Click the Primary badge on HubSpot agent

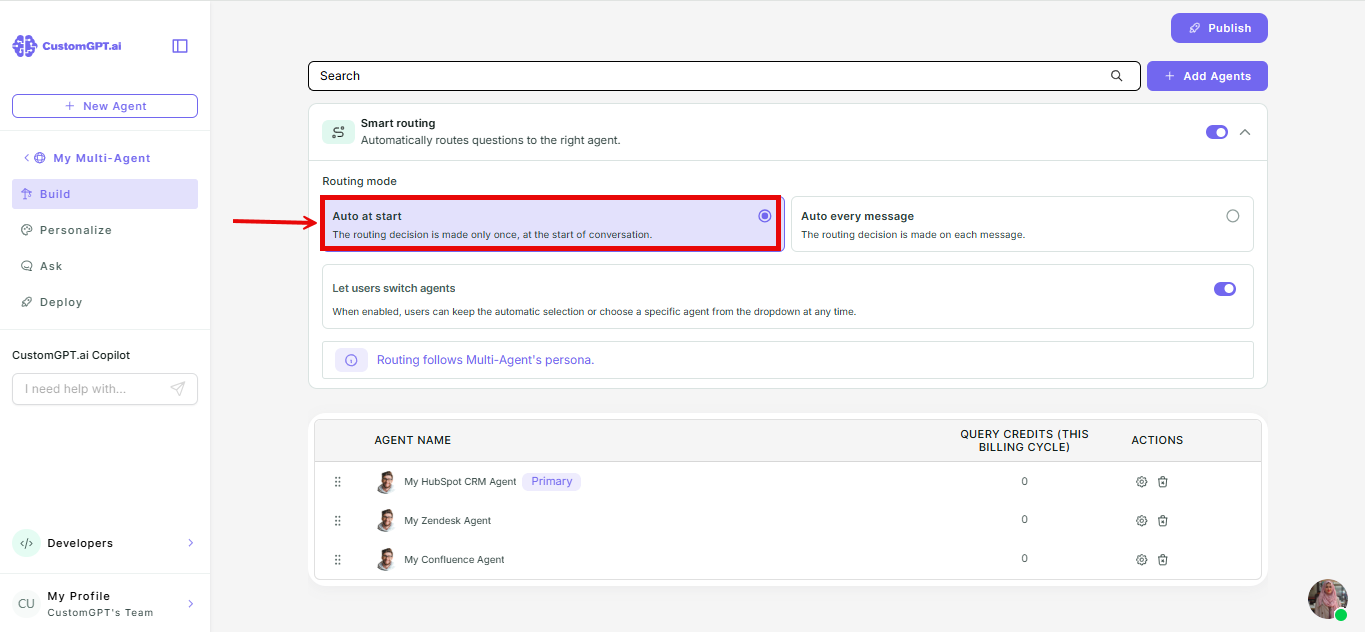click(x=552, y=482)
